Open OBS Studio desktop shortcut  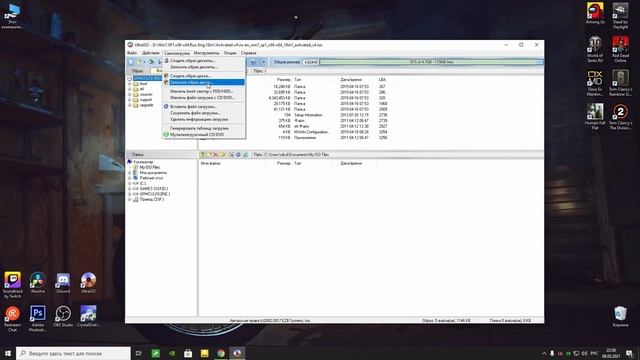click(x=63, y=316)
